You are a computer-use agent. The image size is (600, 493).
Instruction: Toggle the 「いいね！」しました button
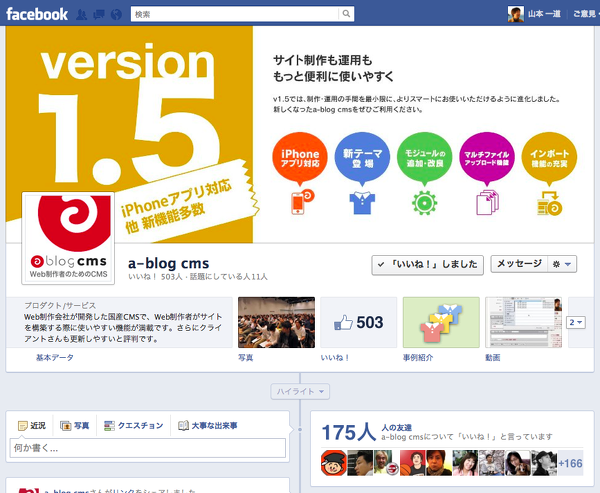point(427,264)
